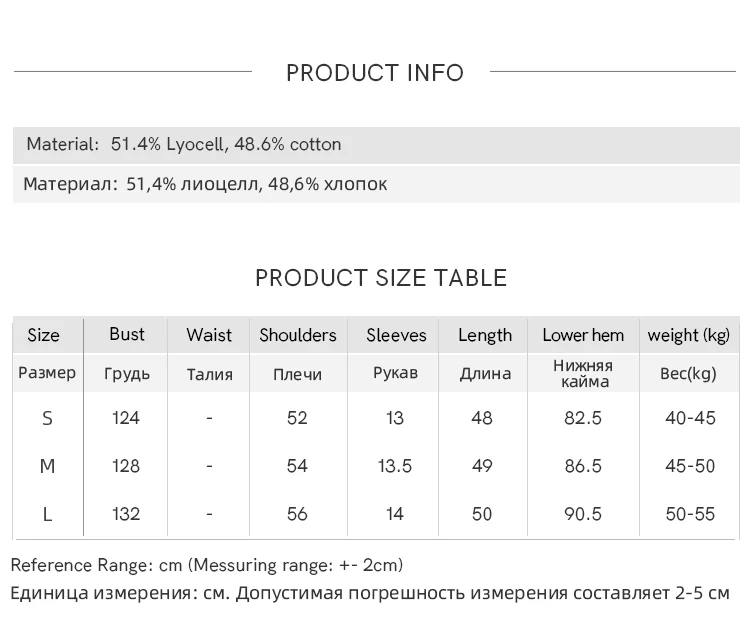This screenshot has height=630, width=750.
Task: Select the Russian Материал composition row
Action: point(205,184)
